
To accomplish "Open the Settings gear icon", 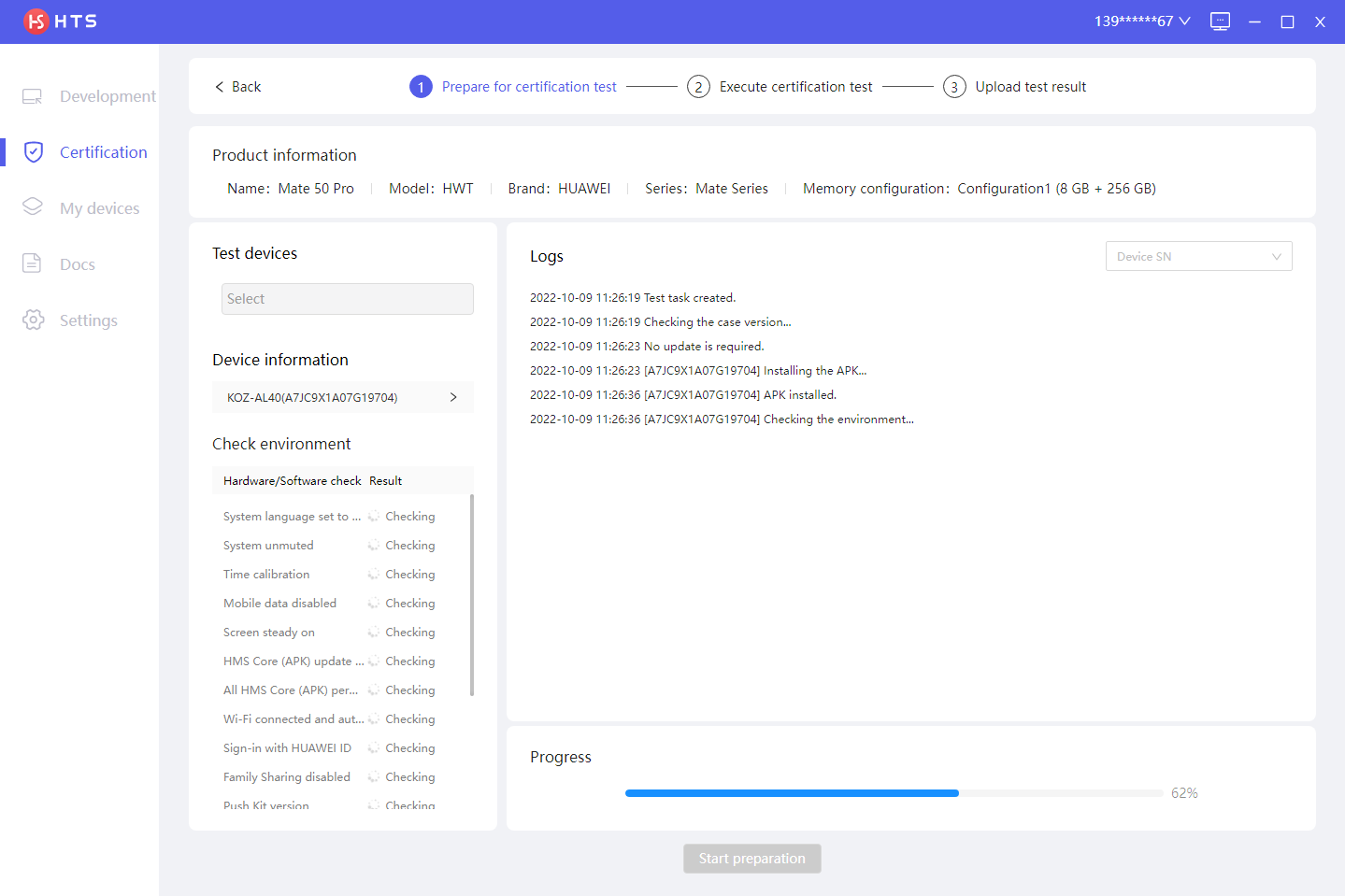I will [34, 320].
